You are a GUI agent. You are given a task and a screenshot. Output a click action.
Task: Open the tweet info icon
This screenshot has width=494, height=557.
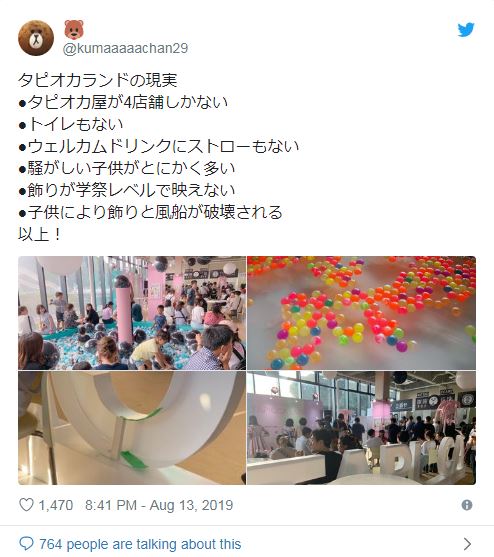pos(467,505)
